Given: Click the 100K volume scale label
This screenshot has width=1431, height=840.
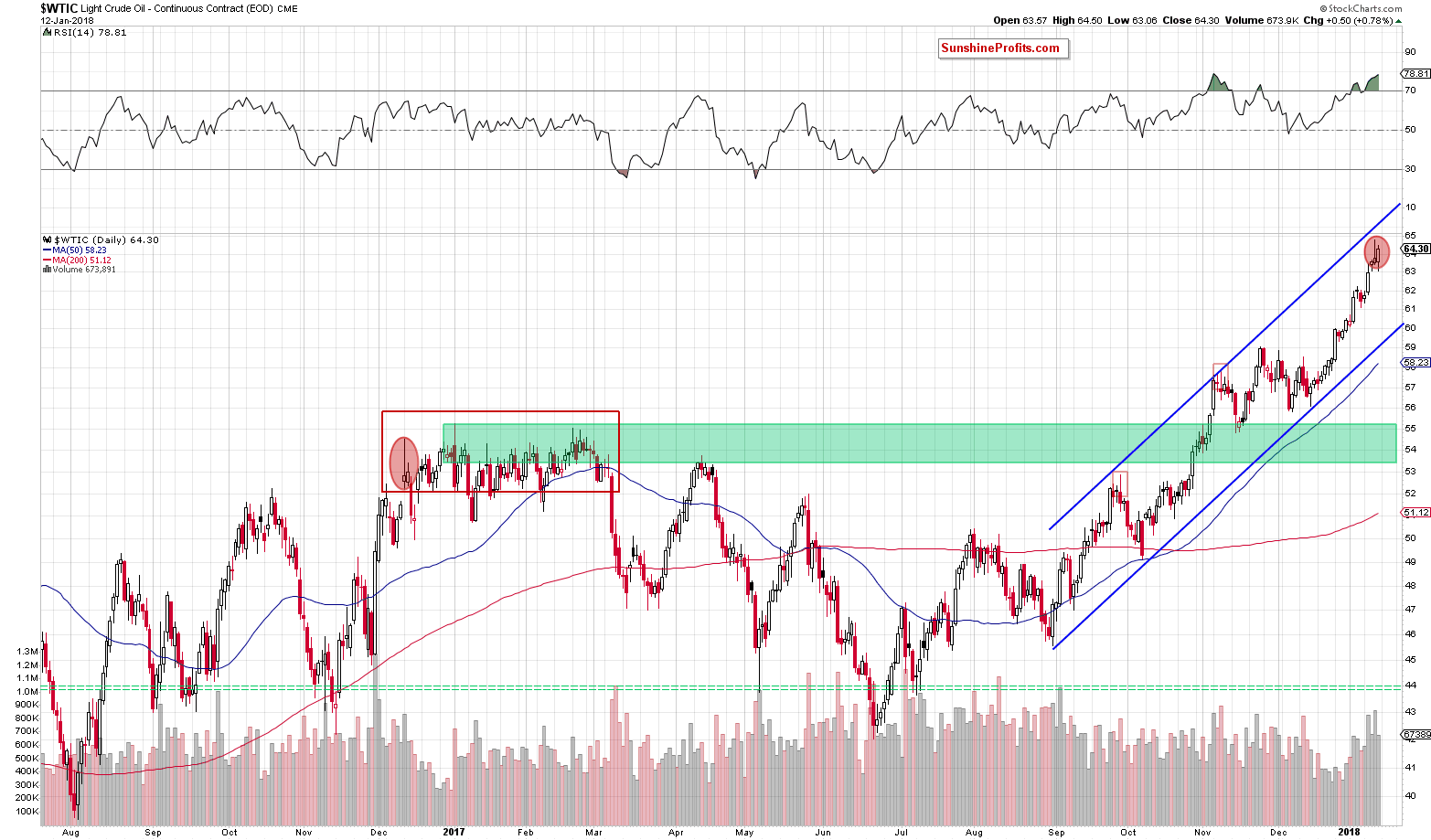Looking at the screenshot, I should [27, 812].
